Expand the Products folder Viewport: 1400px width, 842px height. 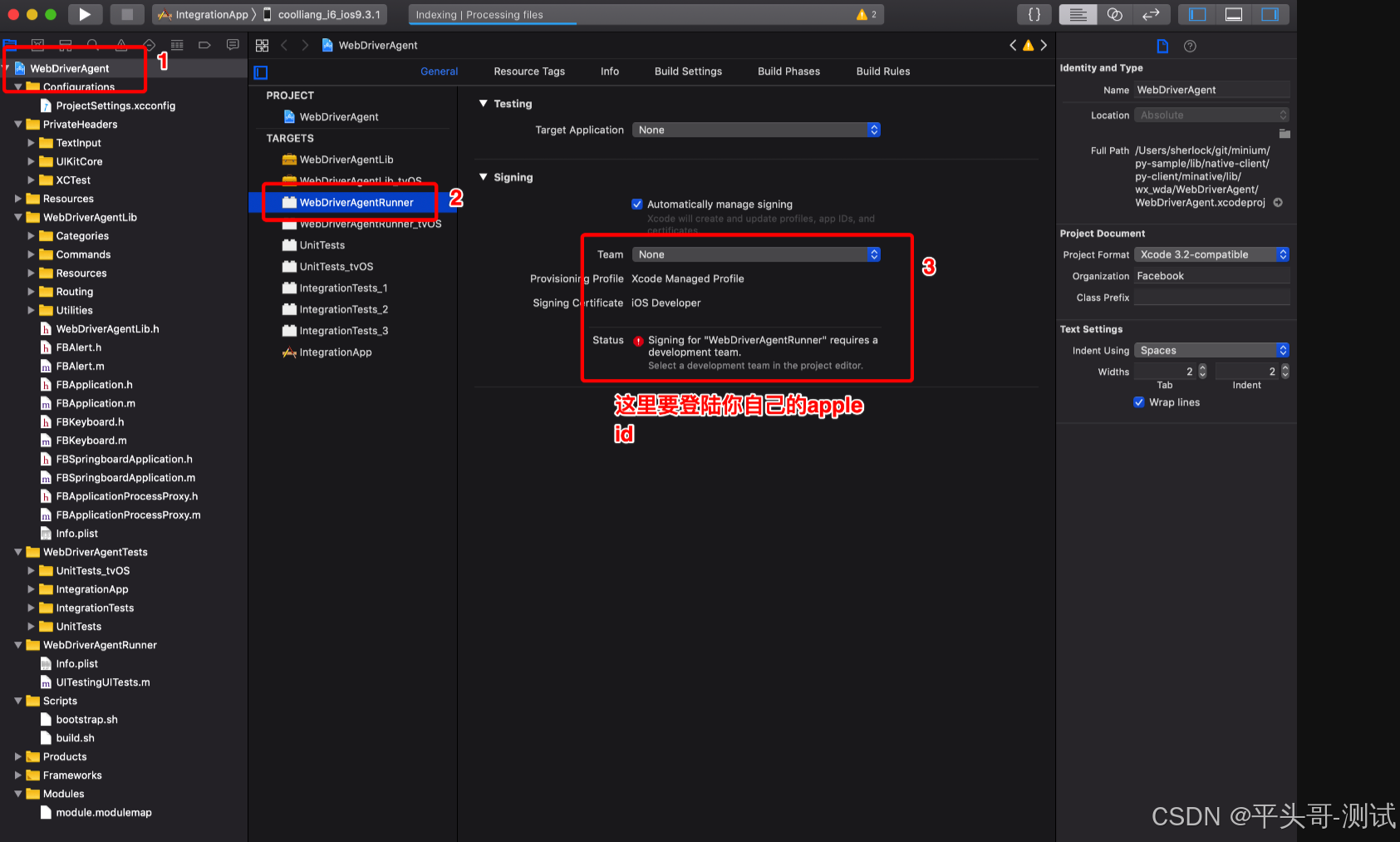[18, 756]
